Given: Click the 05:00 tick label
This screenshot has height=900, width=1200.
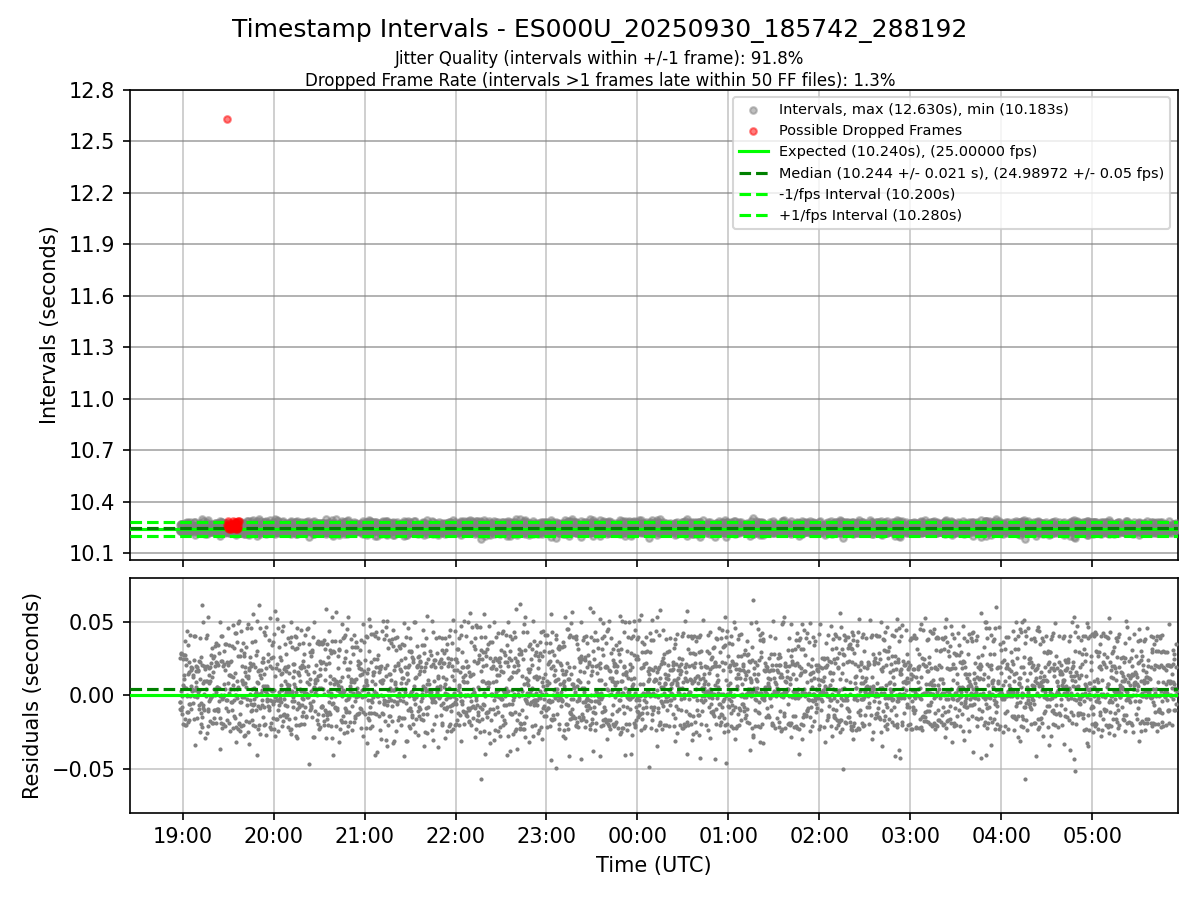Looking at the screenshot, I should pos(1091,835).
